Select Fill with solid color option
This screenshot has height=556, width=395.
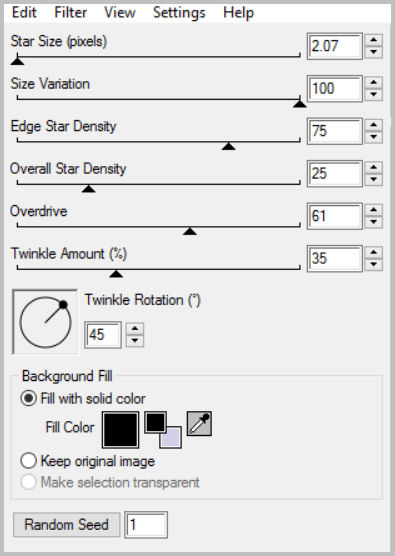click(x=83, y=399)
